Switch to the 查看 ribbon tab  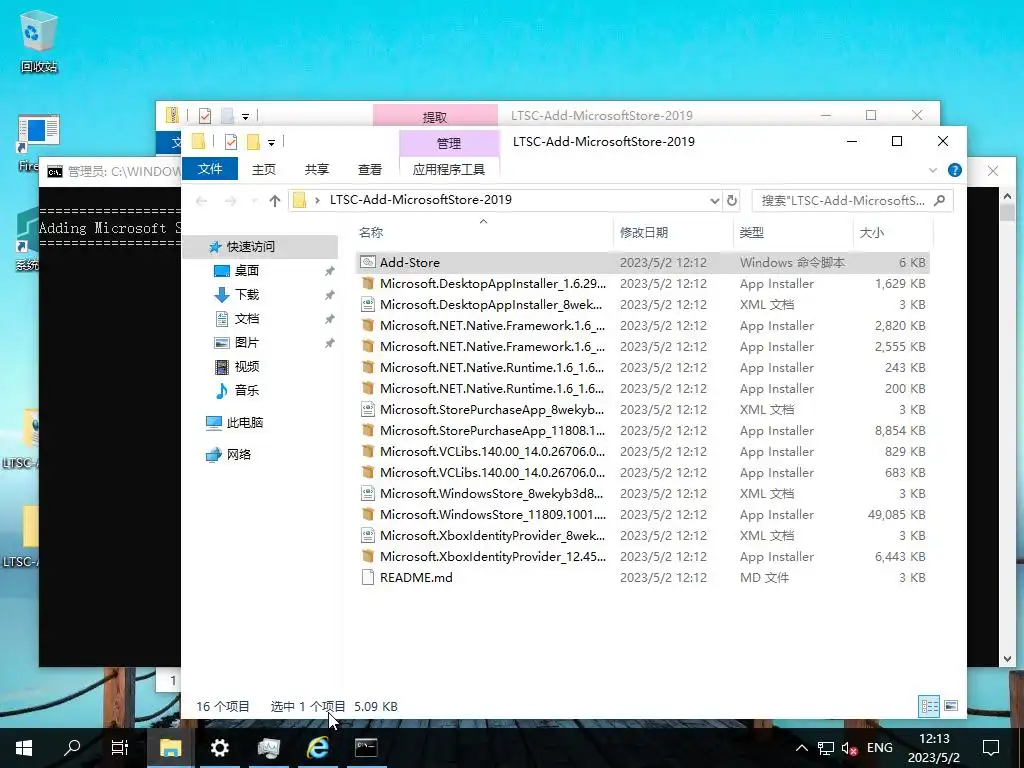click(x=370, y=170)
